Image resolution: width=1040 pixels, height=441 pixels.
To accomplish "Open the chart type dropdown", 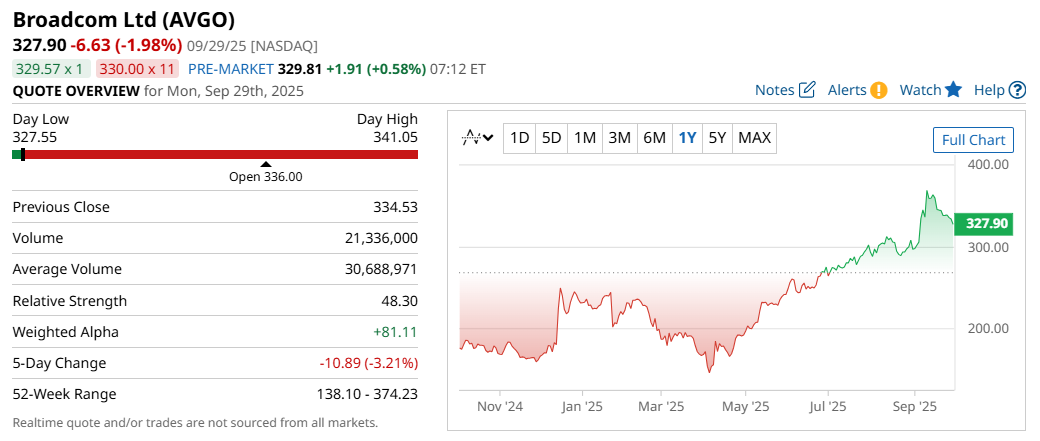I will point(477,138).
